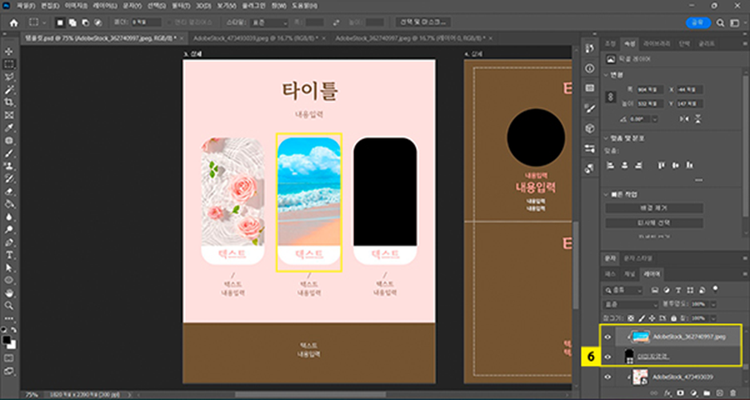Image resolution: width=750 pixels, height=400 pixels.
Task: Select the Horizontal Type tool
Action: click(x=9, y=255)
